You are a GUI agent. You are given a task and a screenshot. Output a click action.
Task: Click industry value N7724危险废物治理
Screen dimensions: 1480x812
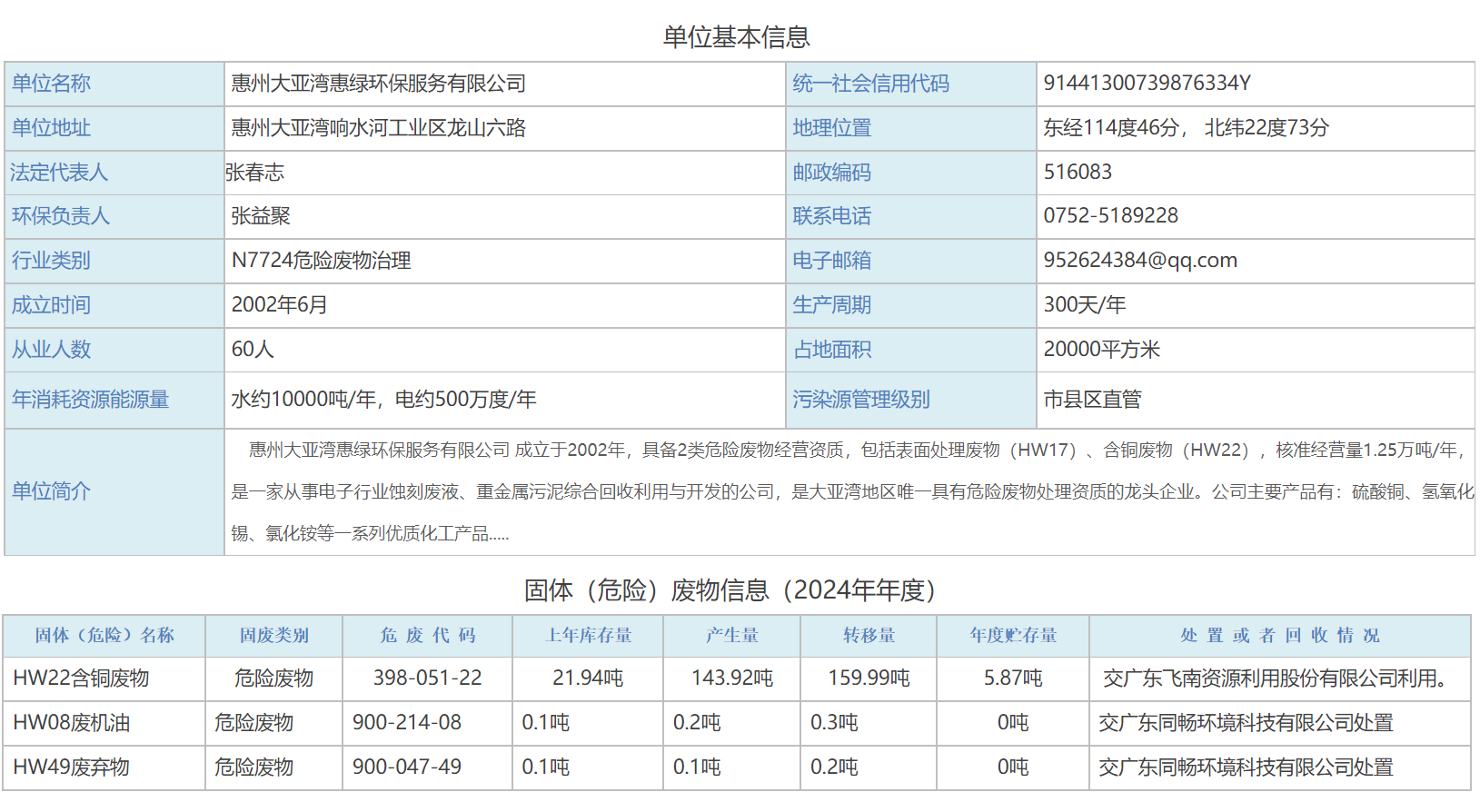pyautogui.click(x=321, y=261)
